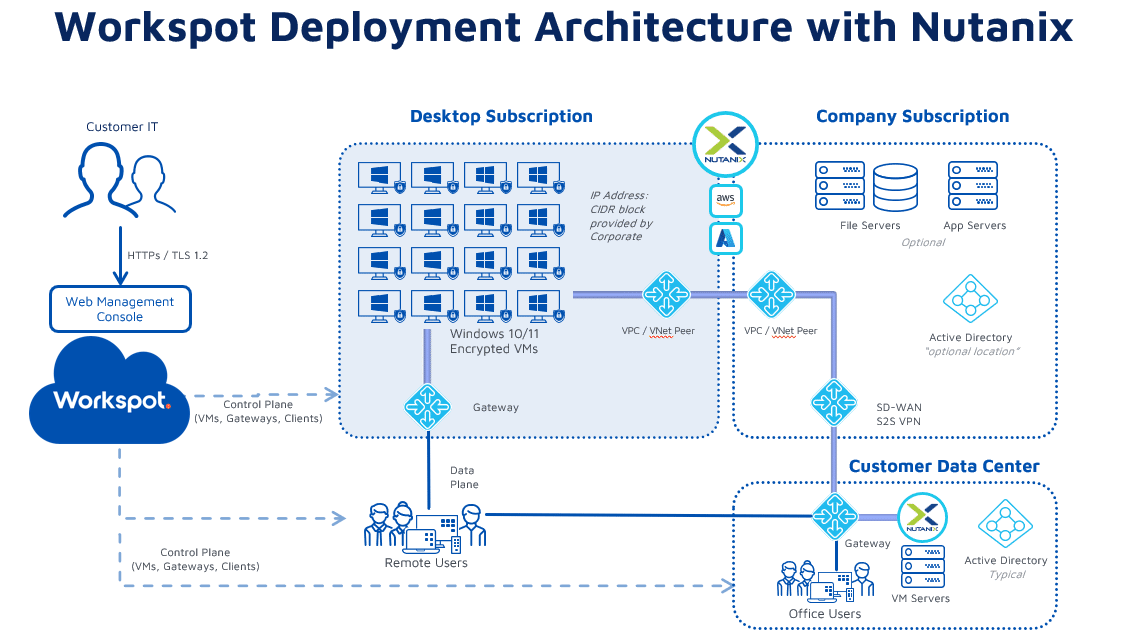The image size is (1128, 637).
Task: Click the Desktop Subscription heading
Action: pos(501,117)
